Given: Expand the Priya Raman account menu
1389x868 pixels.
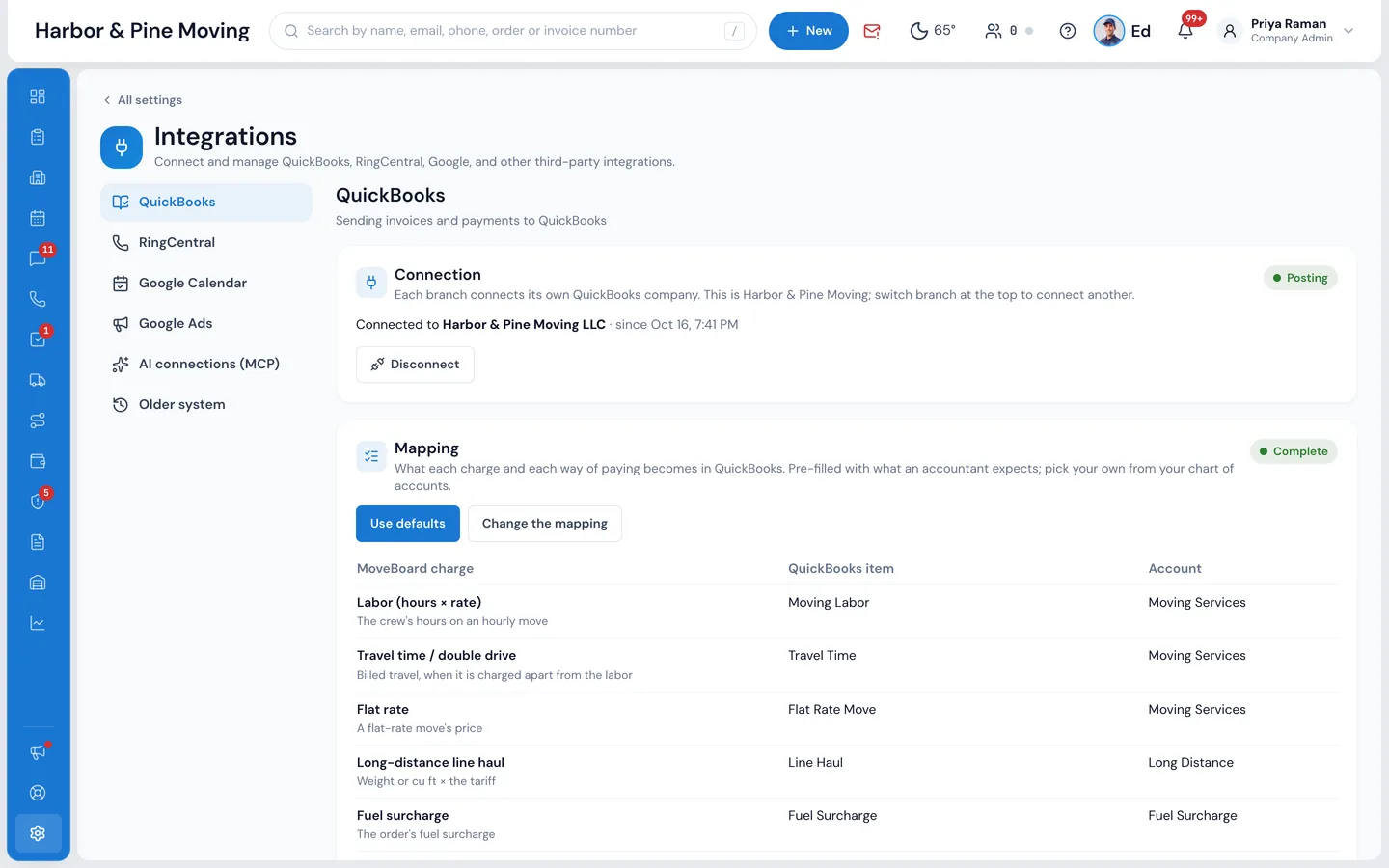Looking at the screenshot, I should 1288,31.
